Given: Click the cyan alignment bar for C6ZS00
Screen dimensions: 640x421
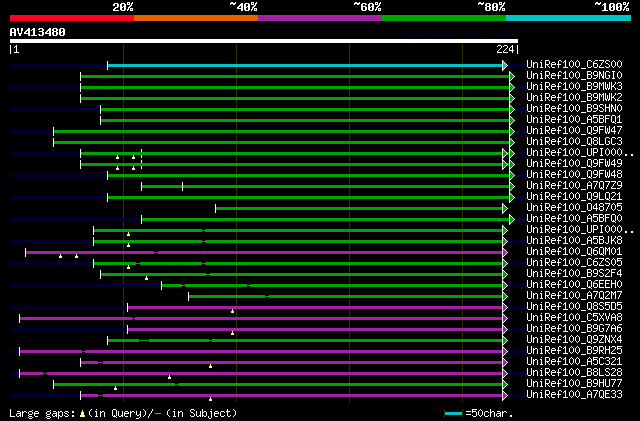Looking at the screenshot, I should [x=305, y=65].
